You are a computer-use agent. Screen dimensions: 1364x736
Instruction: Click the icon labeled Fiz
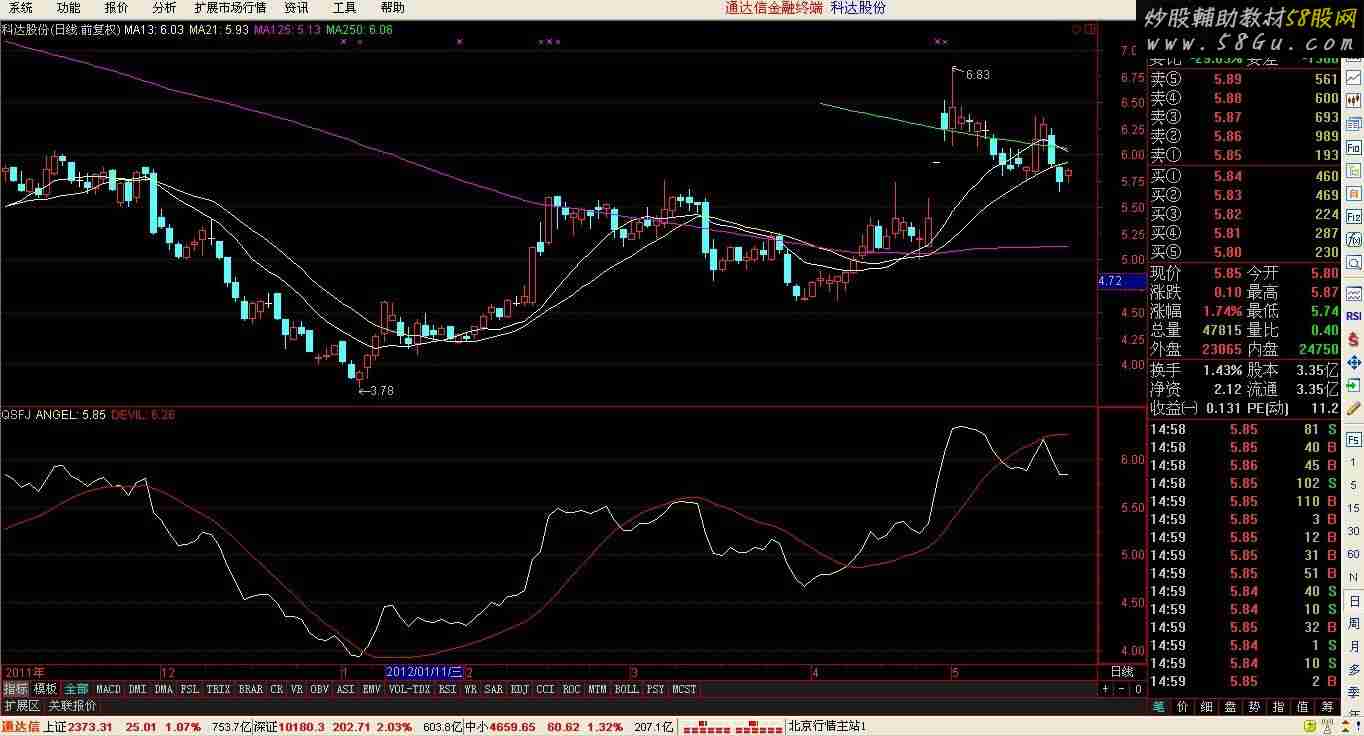[1354, 216]
